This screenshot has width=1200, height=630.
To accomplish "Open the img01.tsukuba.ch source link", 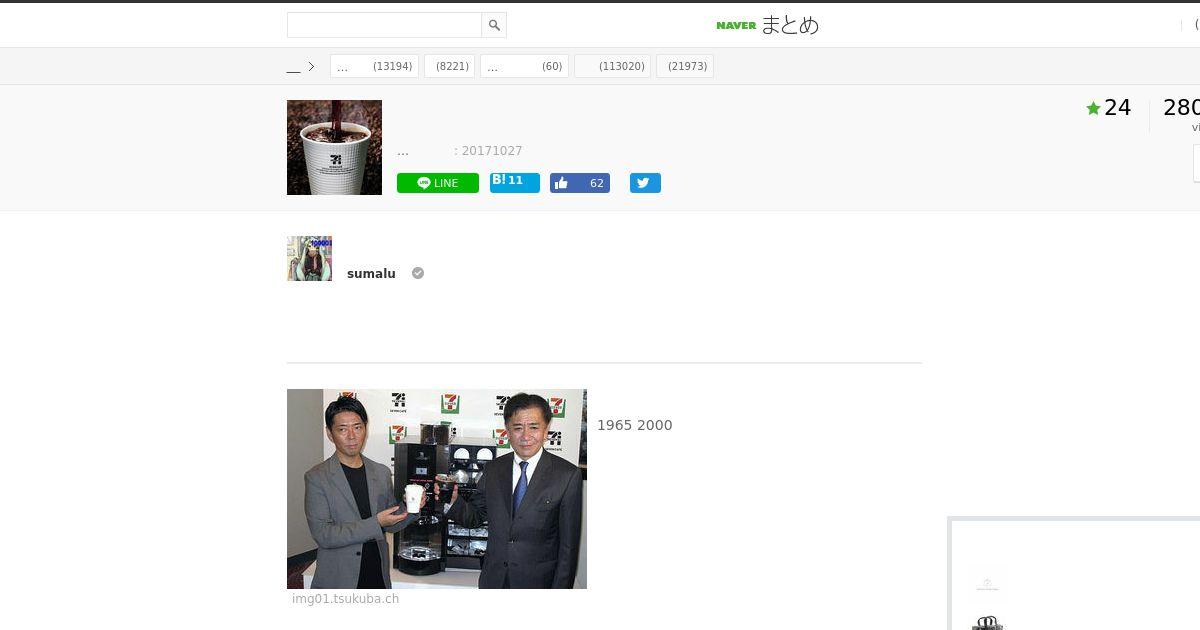I will pos(345,599).
